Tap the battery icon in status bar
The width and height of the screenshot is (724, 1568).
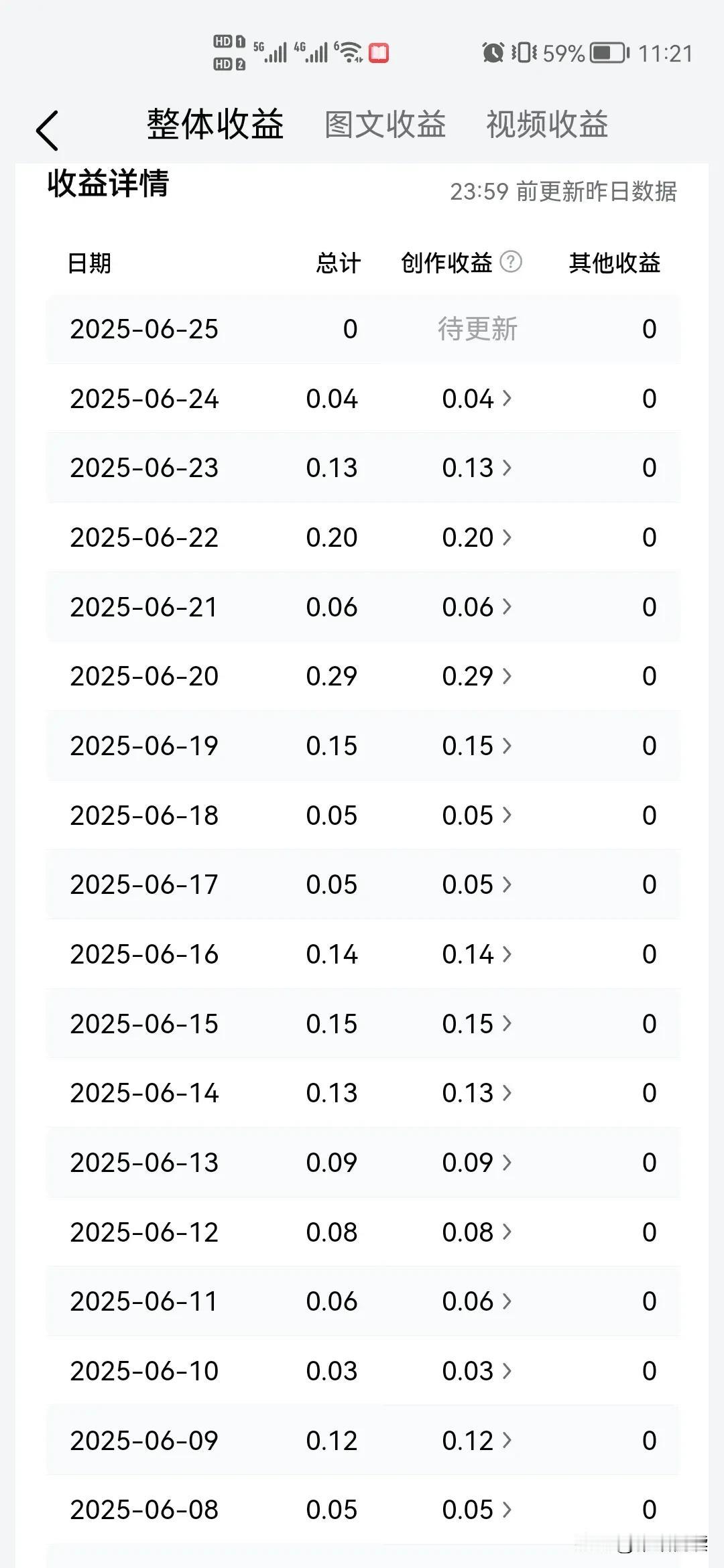610,53
